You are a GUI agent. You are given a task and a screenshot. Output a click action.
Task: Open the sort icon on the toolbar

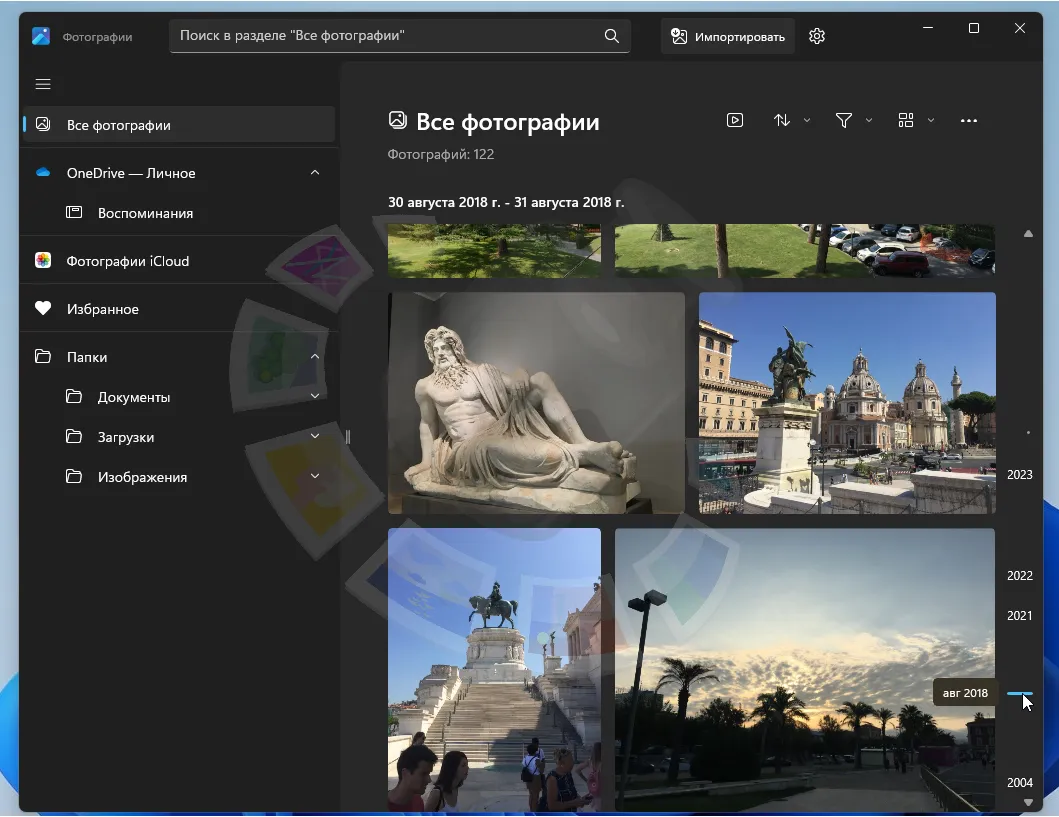(782, 120)
